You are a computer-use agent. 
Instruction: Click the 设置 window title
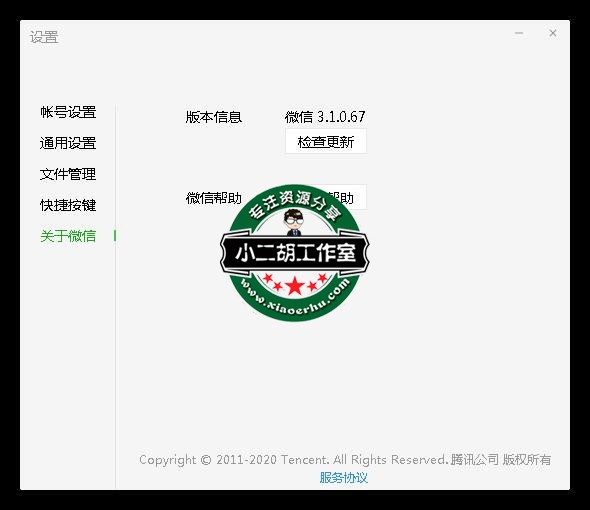(44, 37)
